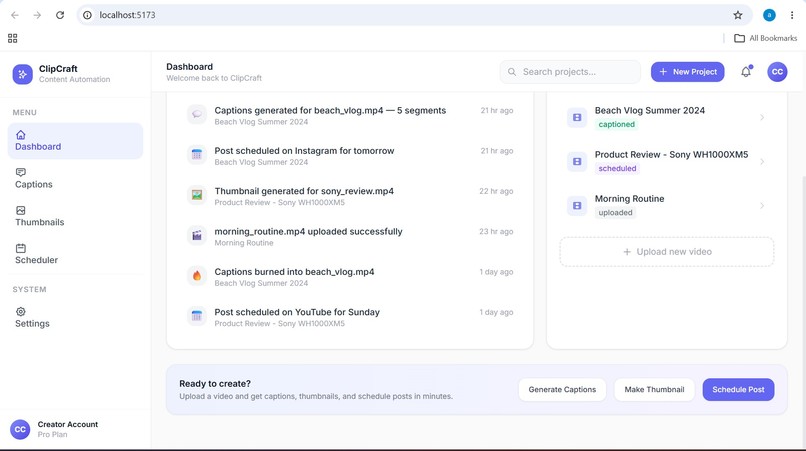Click the Thumbnails sidebar icon
This screenshot has width=806, height=451.
[21, 210]
